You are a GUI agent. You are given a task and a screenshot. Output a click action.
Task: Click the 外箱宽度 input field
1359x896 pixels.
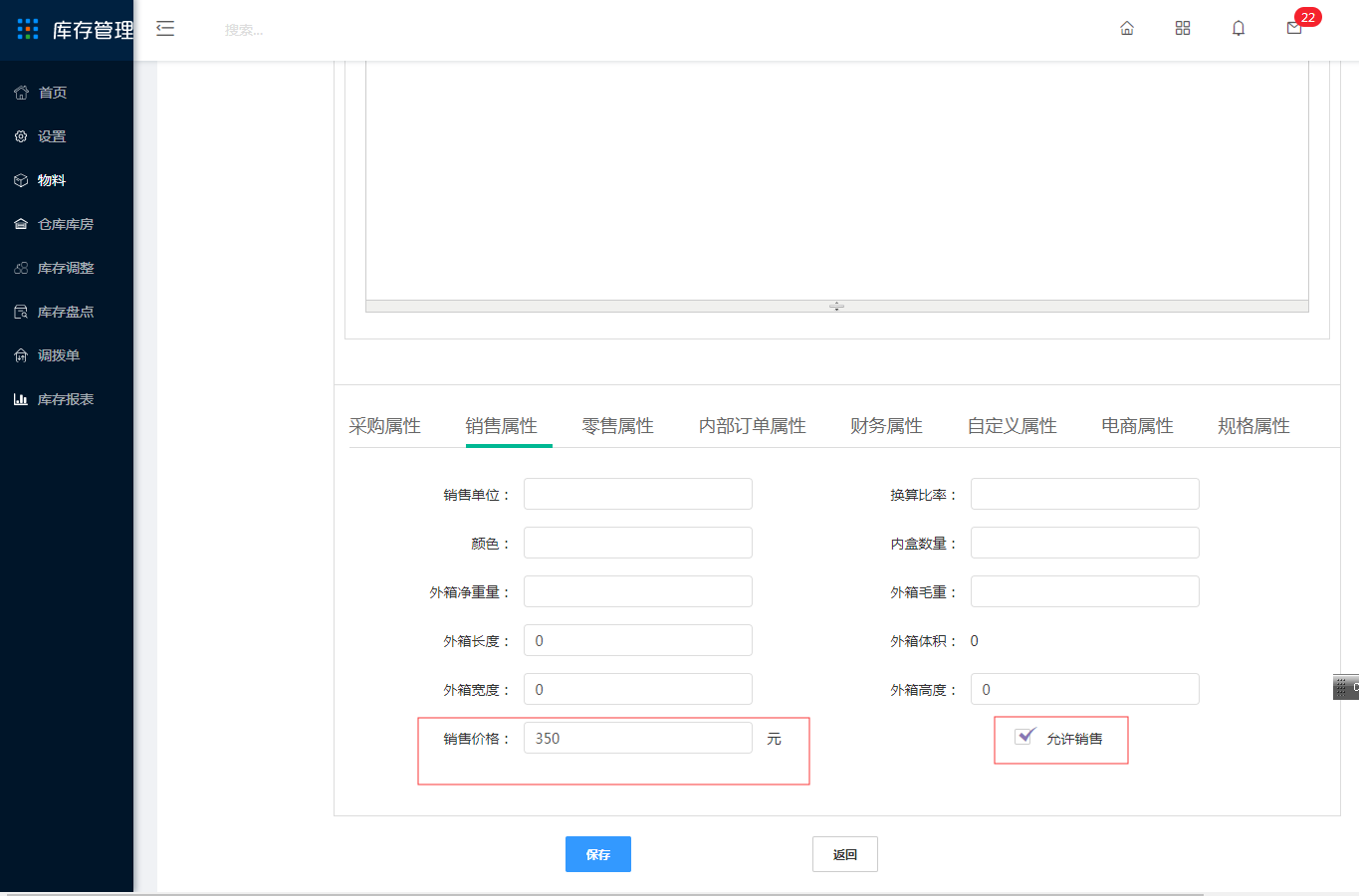click(x=638, y=689)
